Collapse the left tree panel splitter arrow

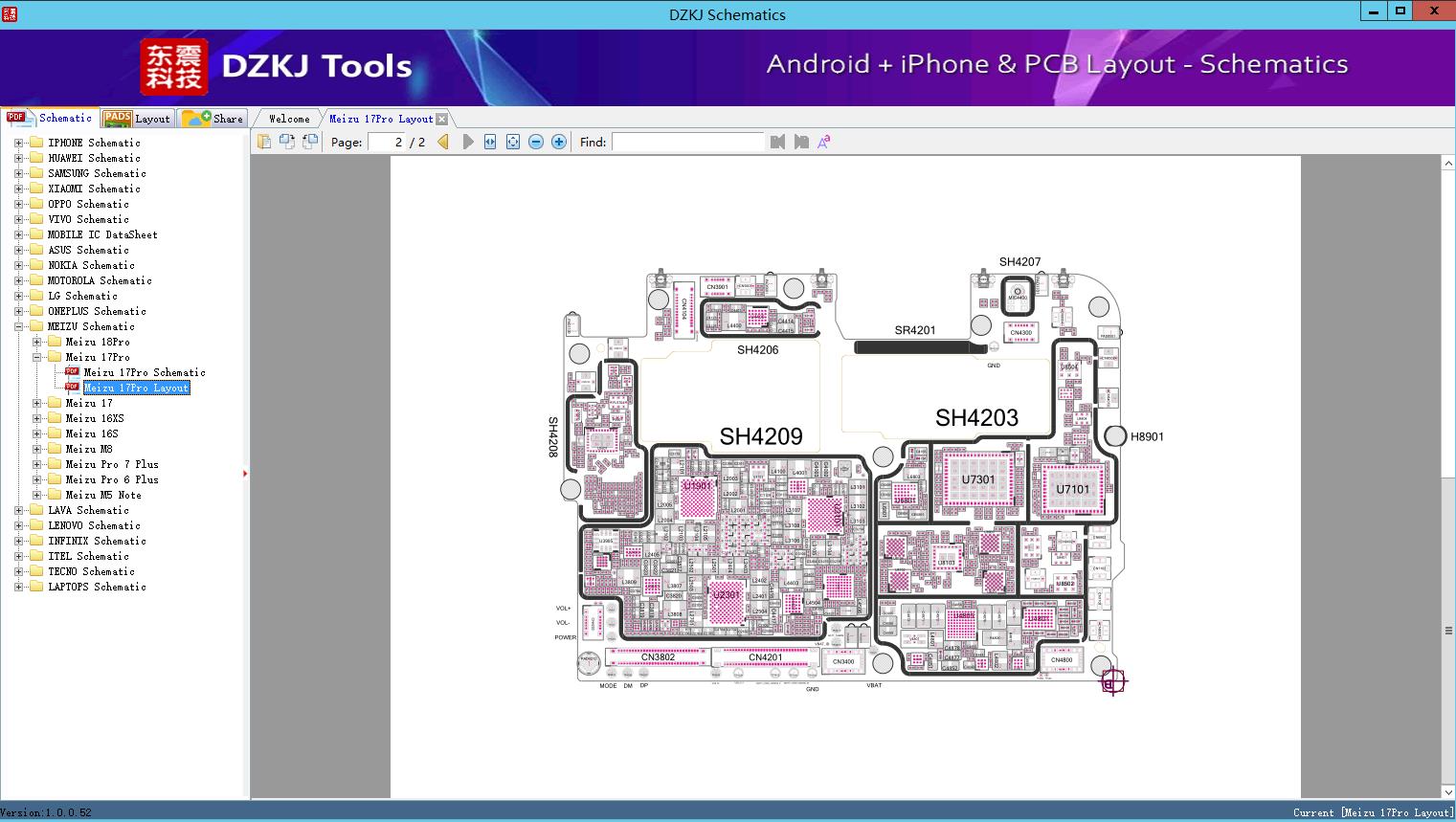(x=245, y=473)
